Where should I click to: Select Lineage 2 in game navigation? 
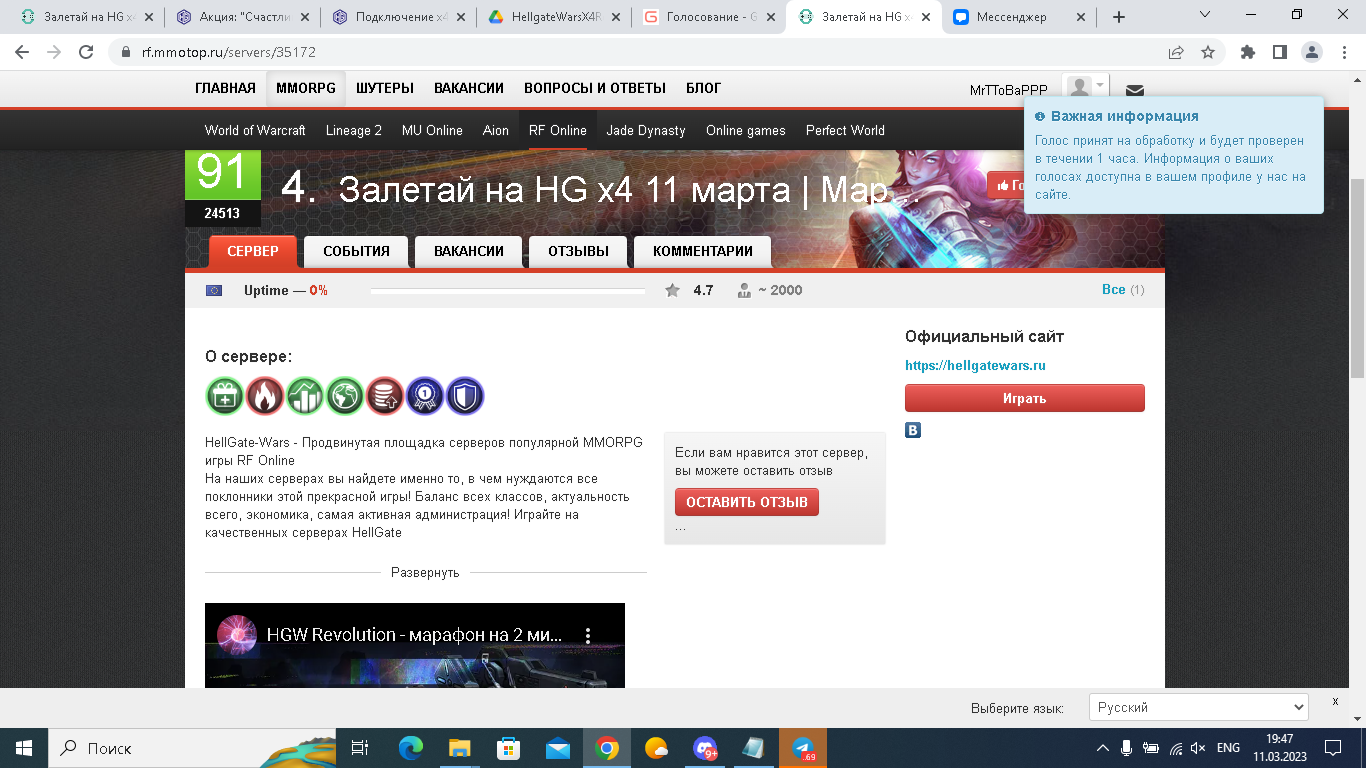coord(354,130)
